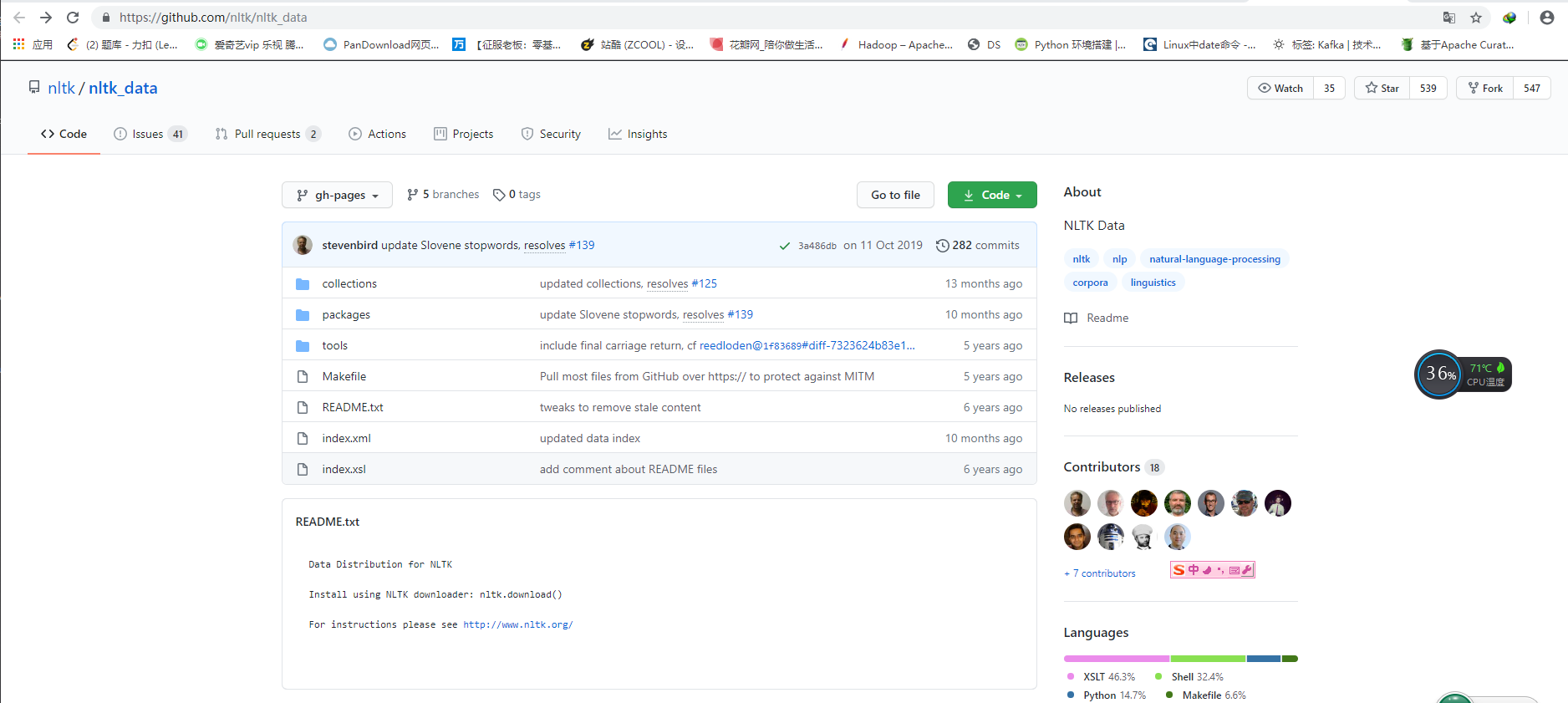
Task: Click the Watch button
Action: tap(1280, 88)
